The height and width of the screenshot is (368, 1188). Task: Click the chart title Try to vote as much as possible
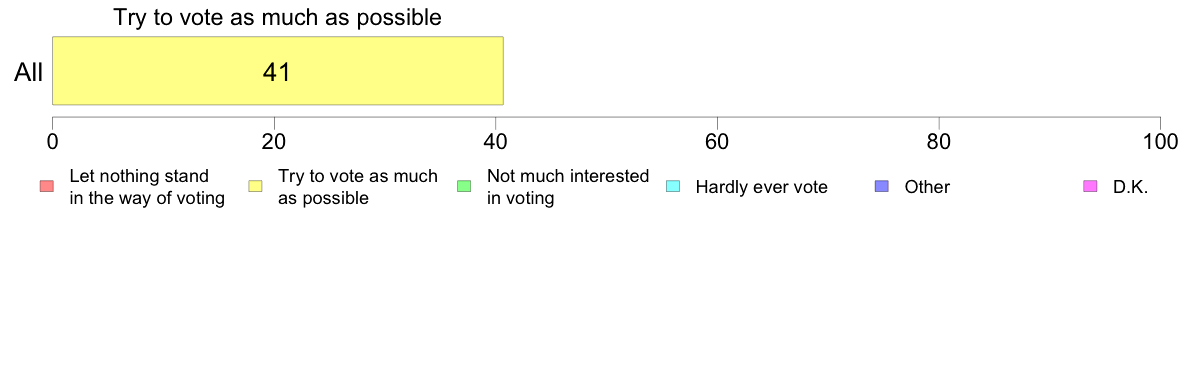coord(277,17)
